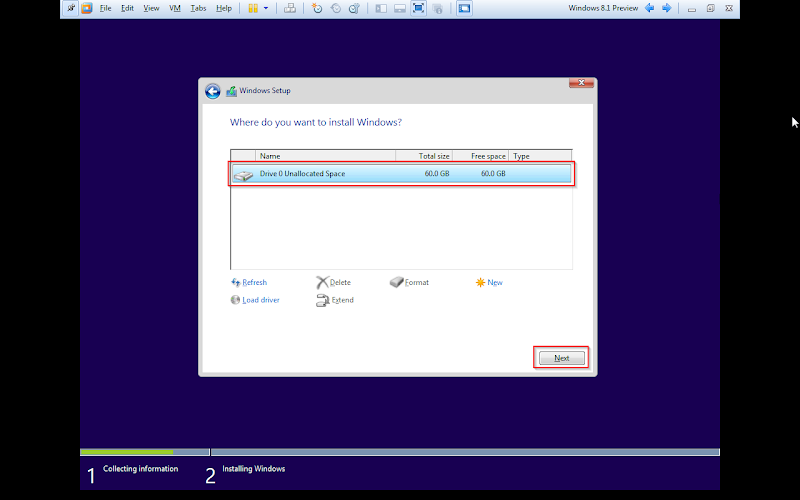
Task: Click the Free space column header
Action: click(481, 156)
